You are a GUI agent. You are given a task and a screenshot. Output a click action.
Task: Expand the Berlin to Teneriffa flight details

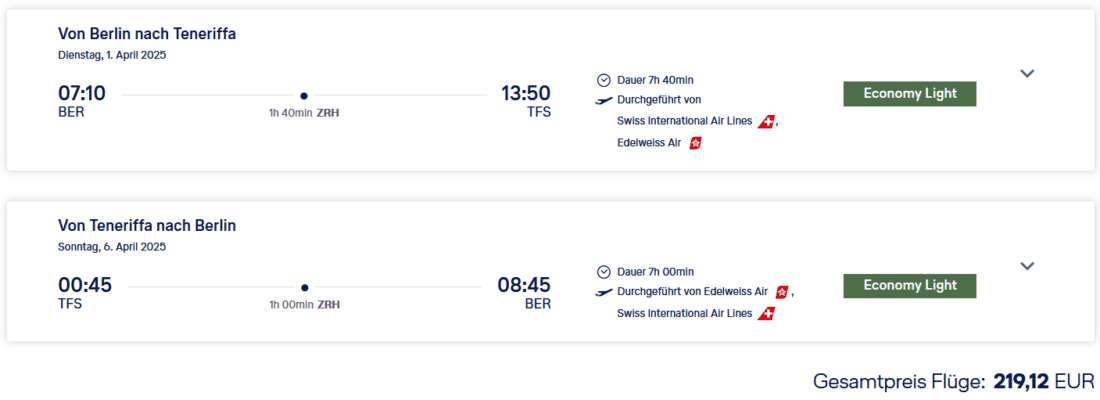(1027, 73)
